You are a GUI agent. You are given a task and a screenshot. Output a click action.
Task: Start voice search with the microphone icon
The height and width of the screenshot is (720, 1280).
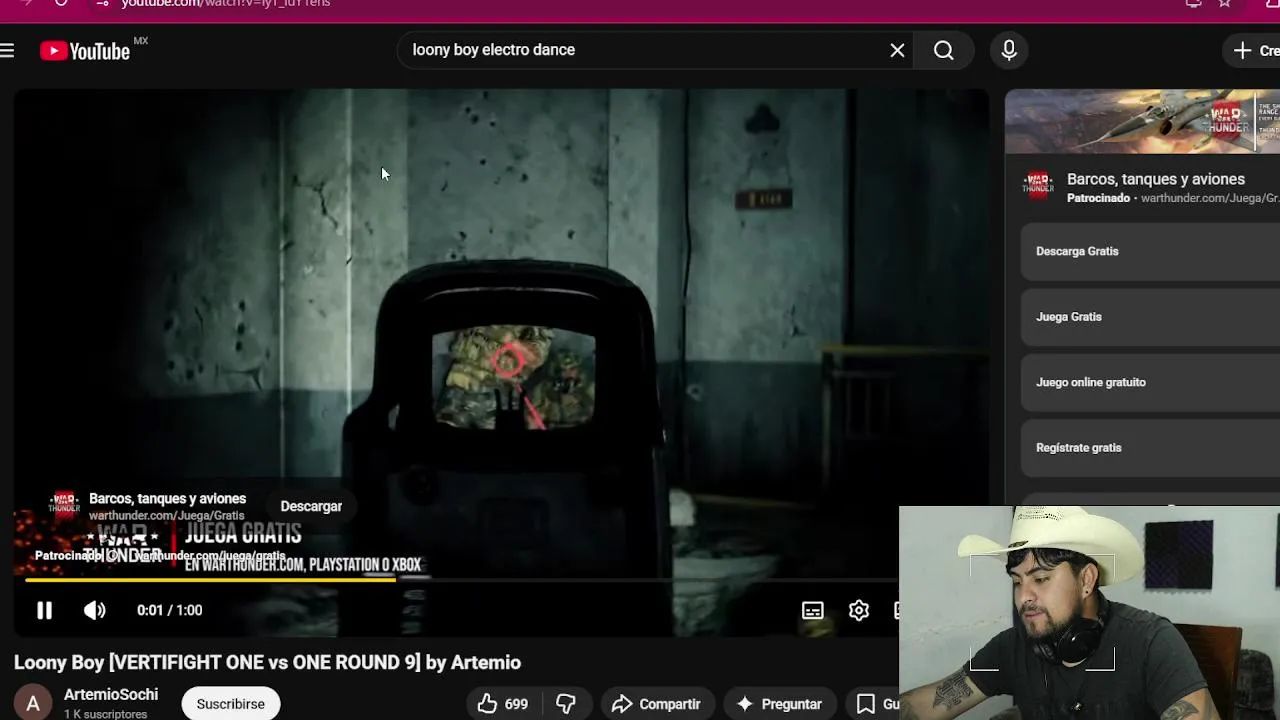(x=1009, y=50)
